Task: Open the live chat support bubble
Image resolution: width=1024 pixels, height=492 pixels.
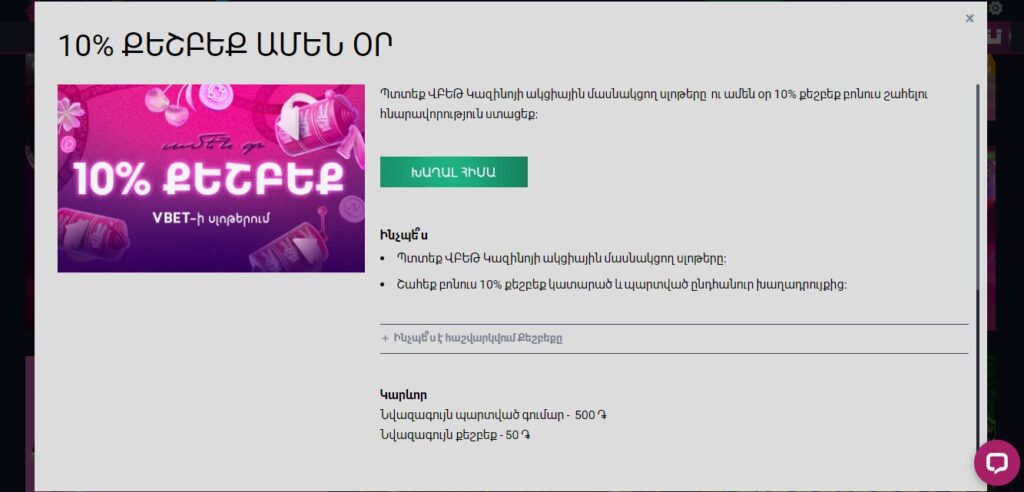Action: tap(996, 462)
